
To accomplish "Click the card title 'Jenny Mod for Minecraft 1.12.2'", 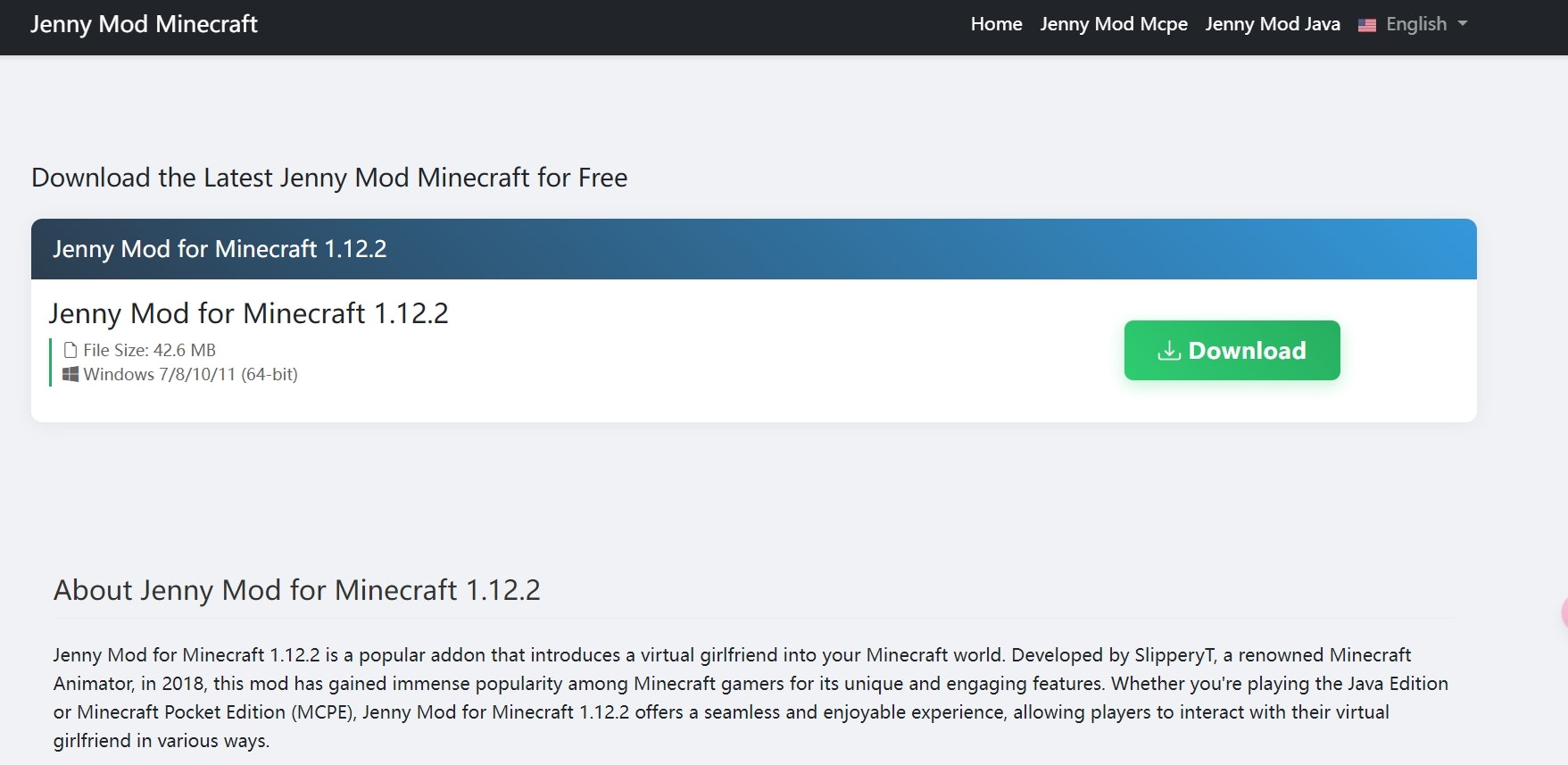I will [x=249, y=313].
